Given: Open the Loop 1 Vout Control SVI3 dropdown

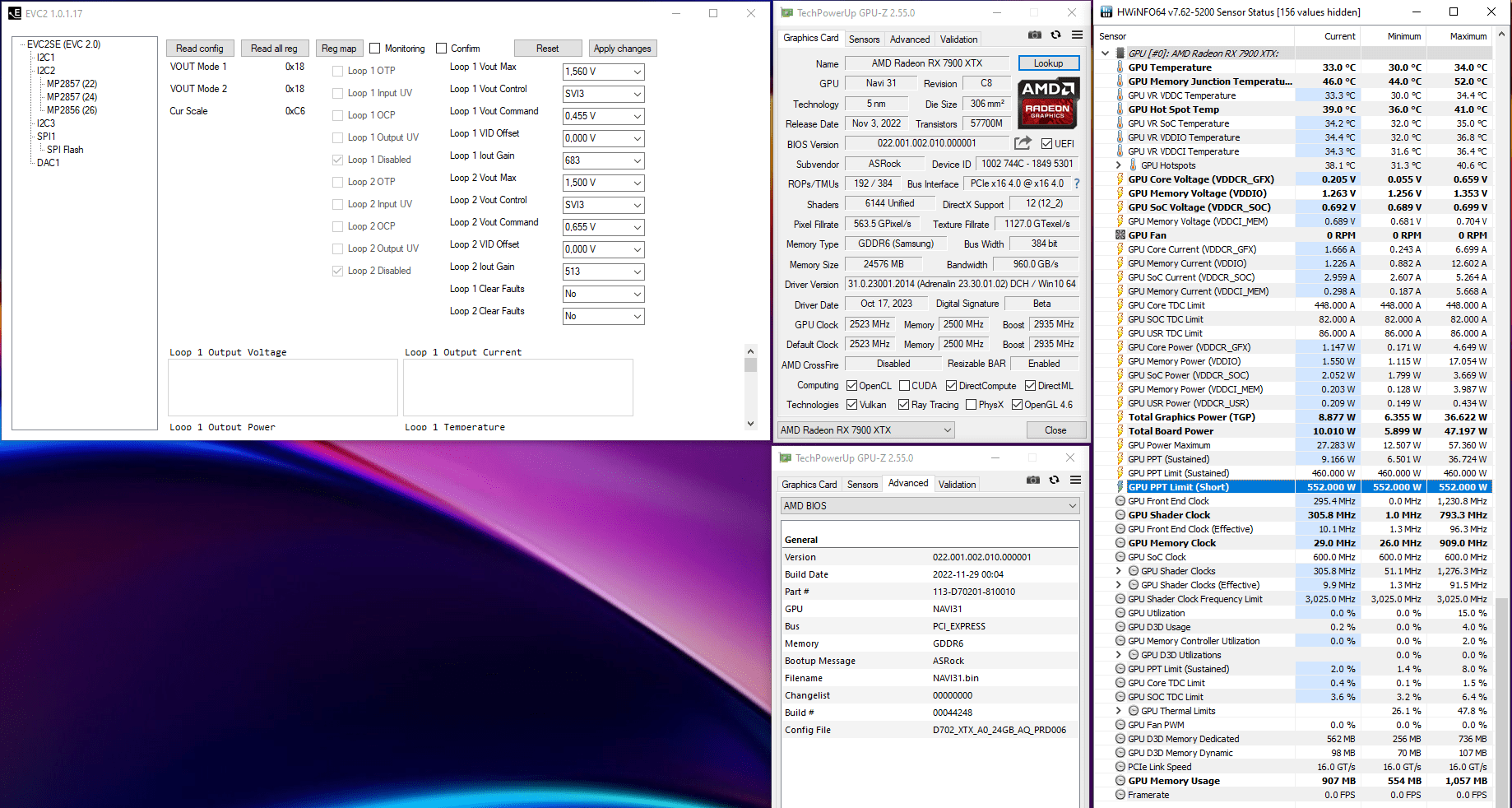Looking at the screenshot, I should (x=604, y=94).
